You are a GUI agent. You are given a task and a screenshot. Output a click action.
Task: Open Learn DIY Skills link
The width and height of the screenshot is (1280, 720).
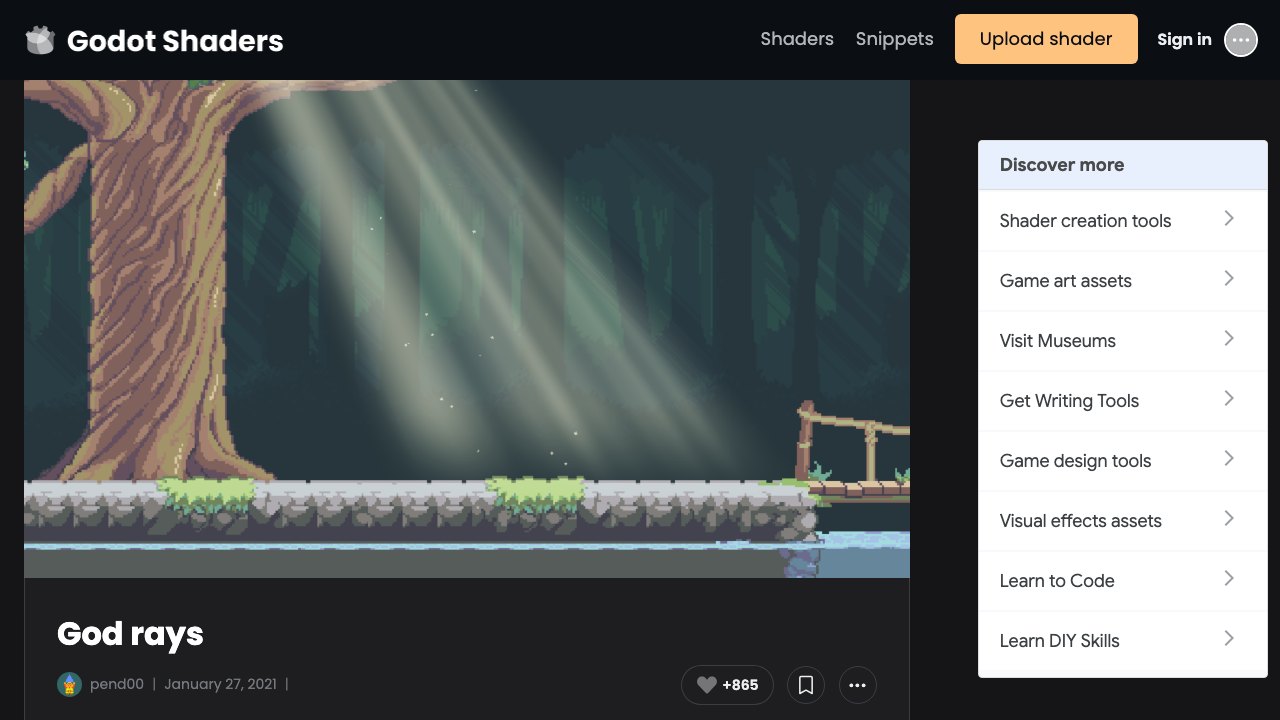(1060, 641)
